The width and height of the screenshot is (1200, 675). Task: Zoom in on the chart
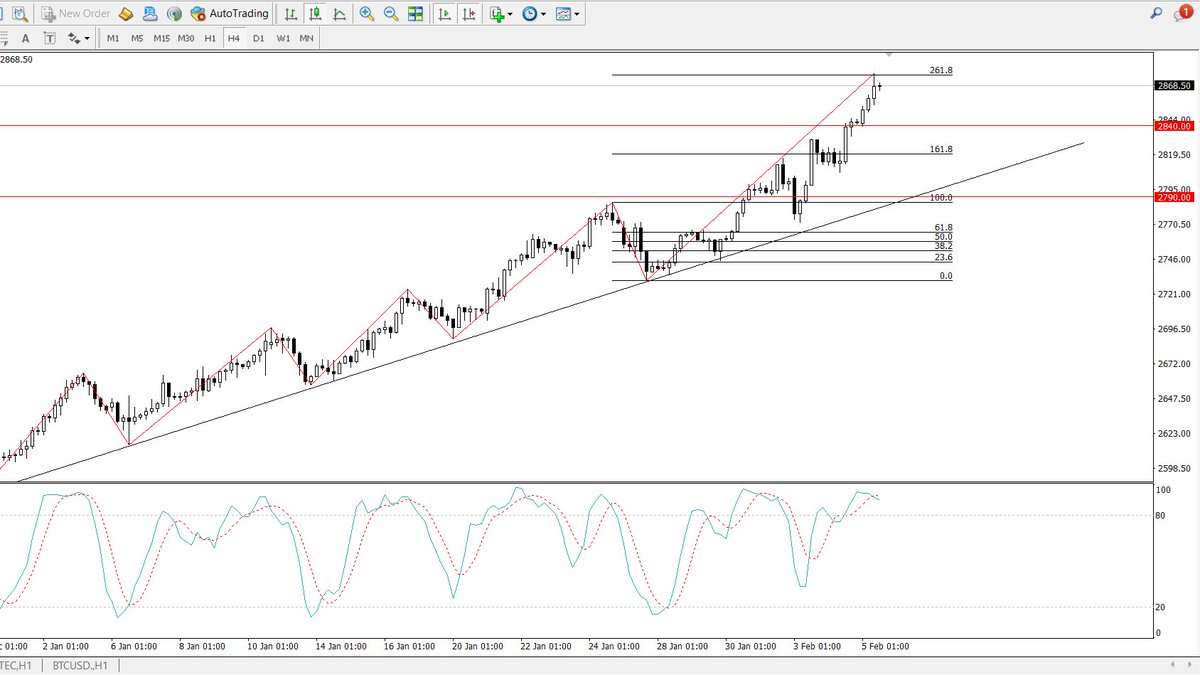pos(367,14)
